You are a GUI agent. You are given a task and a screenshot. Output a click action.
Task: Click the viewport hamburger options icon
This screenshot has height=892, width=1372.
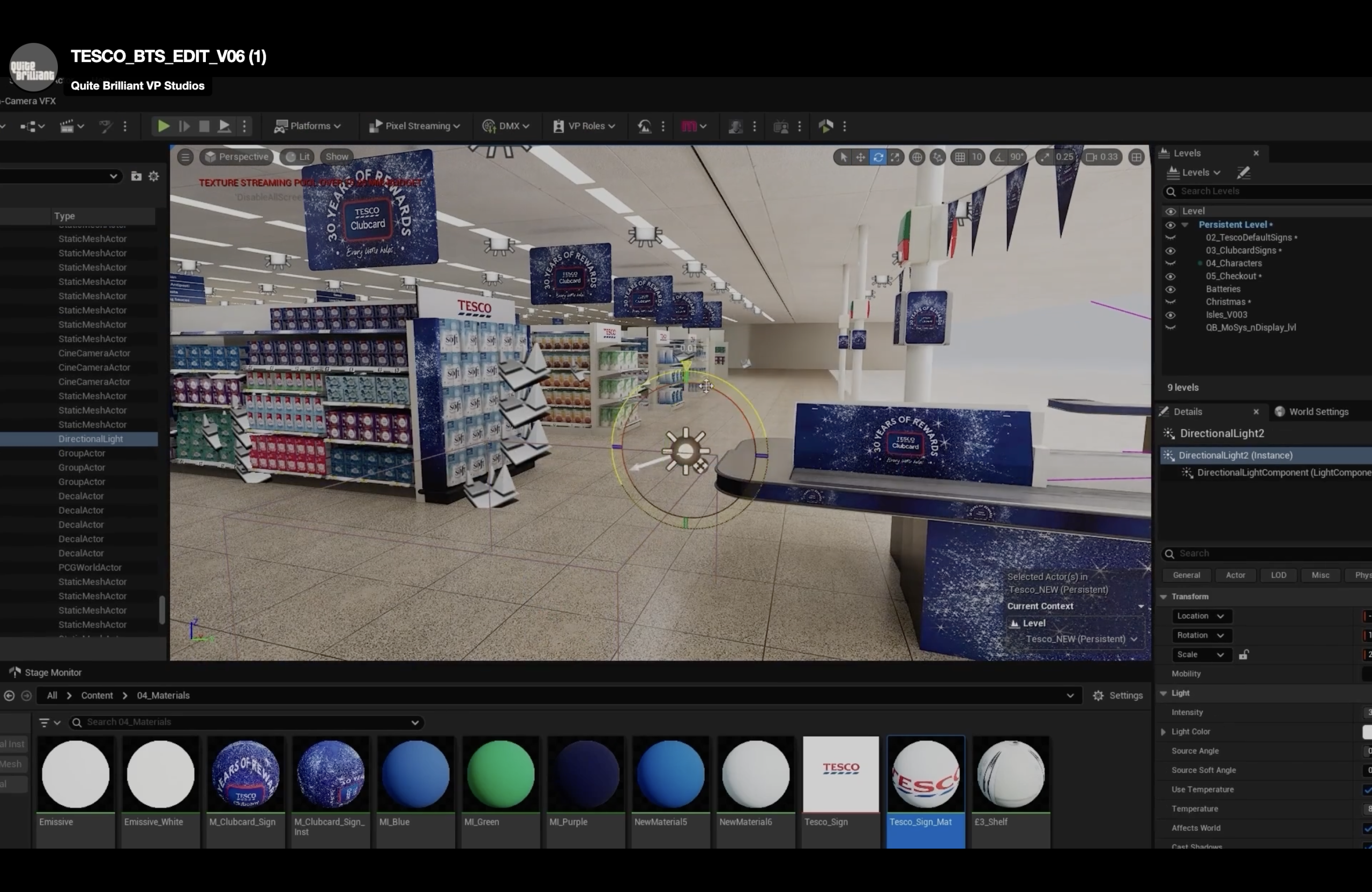point(185,157)
